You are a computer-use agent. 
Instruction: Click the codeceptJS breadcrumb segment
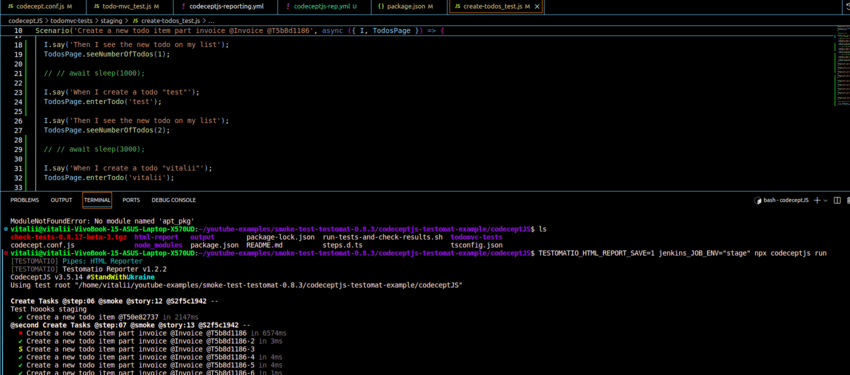pyautogui.click(x=25, y=20)
